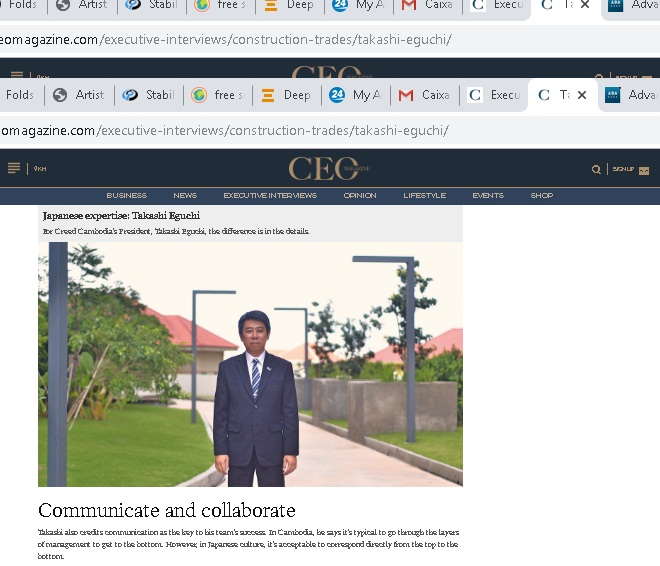Switch to the Gmail Caixa tab in the lower tab strip
Viewport: 660px width, 566px height.
423,95
